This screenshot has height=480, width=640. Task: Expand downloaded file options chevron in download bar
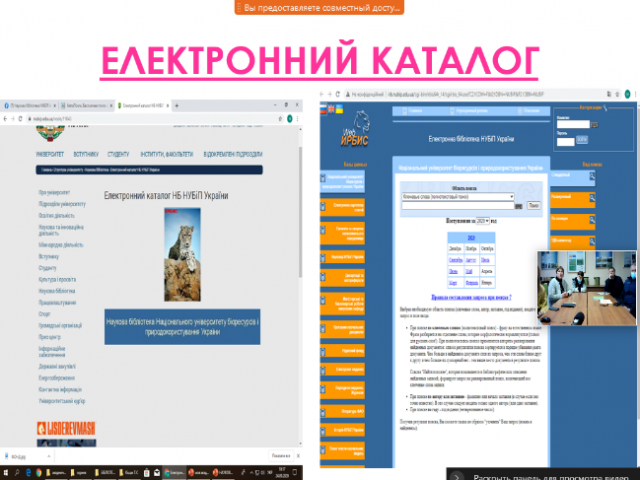(49, 456)
